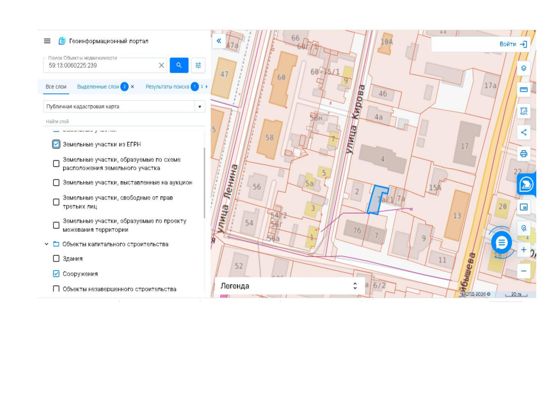Enable Объекты незавершенного строительства checkbox
This screenshot has width=560, height=396.
(56, 289)
